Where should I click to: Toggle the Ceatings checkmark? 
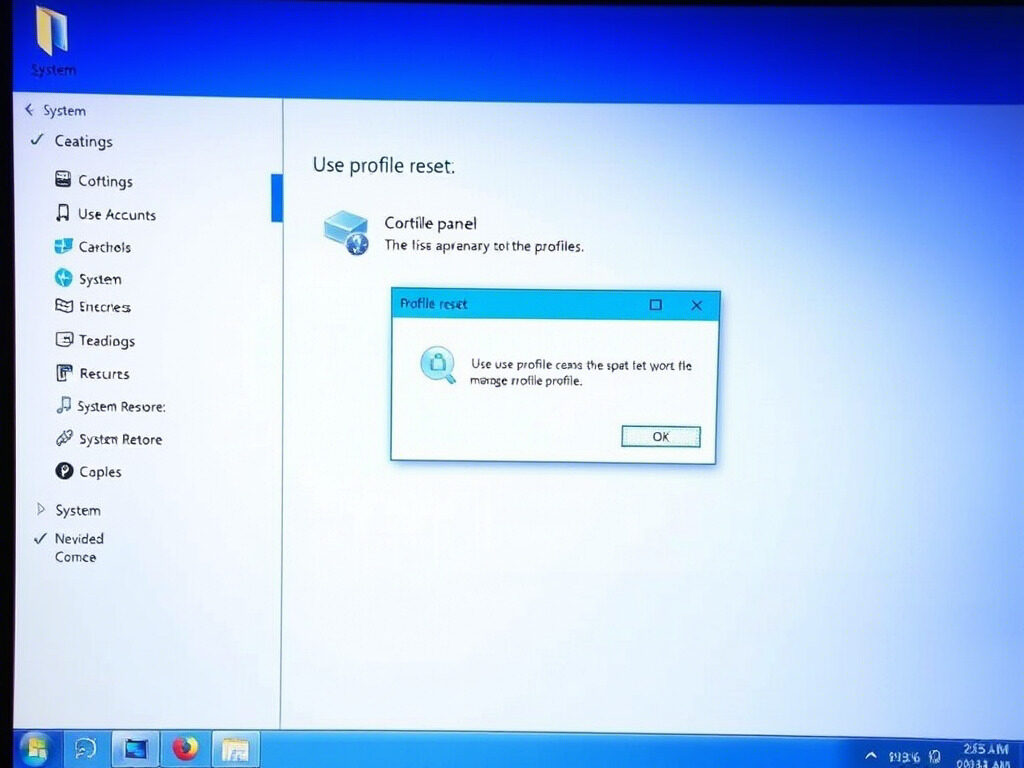pos(37,141)
